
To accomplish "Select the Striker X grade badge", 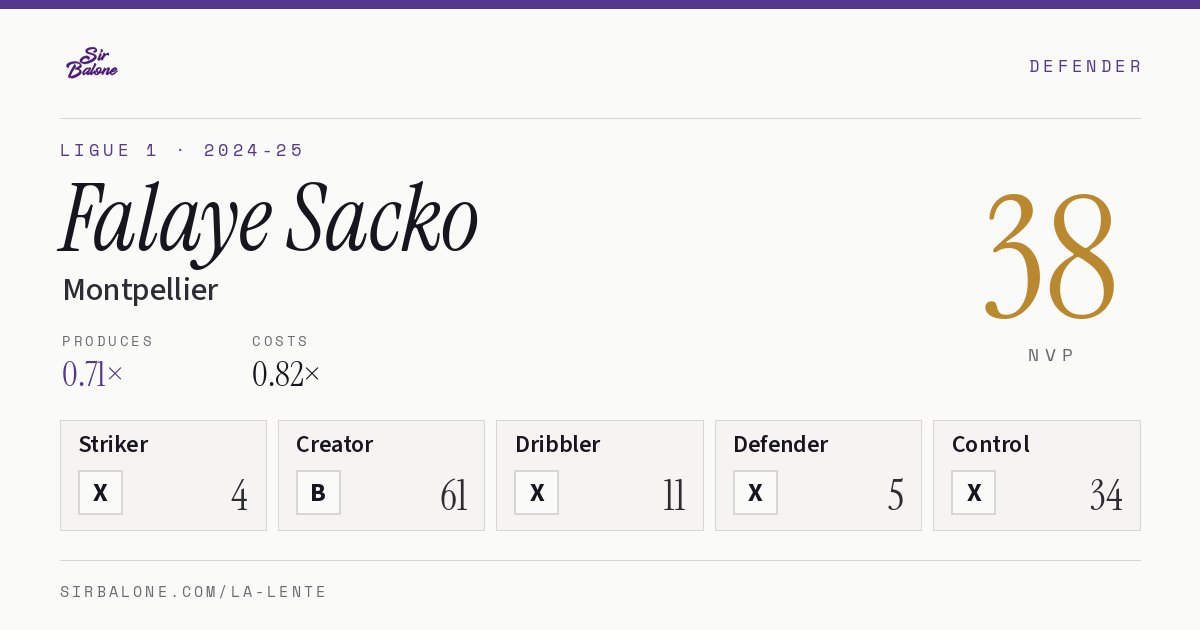I will (100, 492).
